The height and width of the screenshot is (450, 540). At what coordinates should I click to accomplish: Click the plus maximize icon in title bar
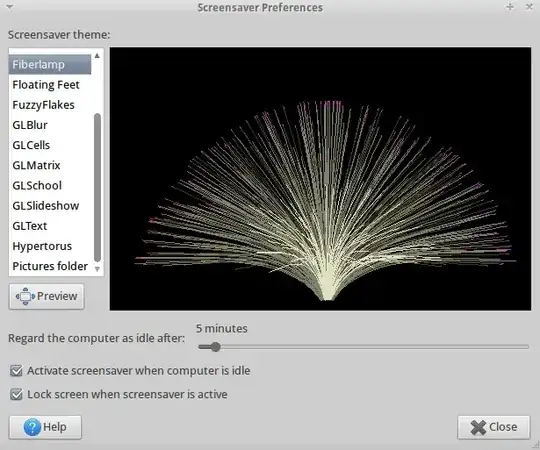(x=510, y=7)
